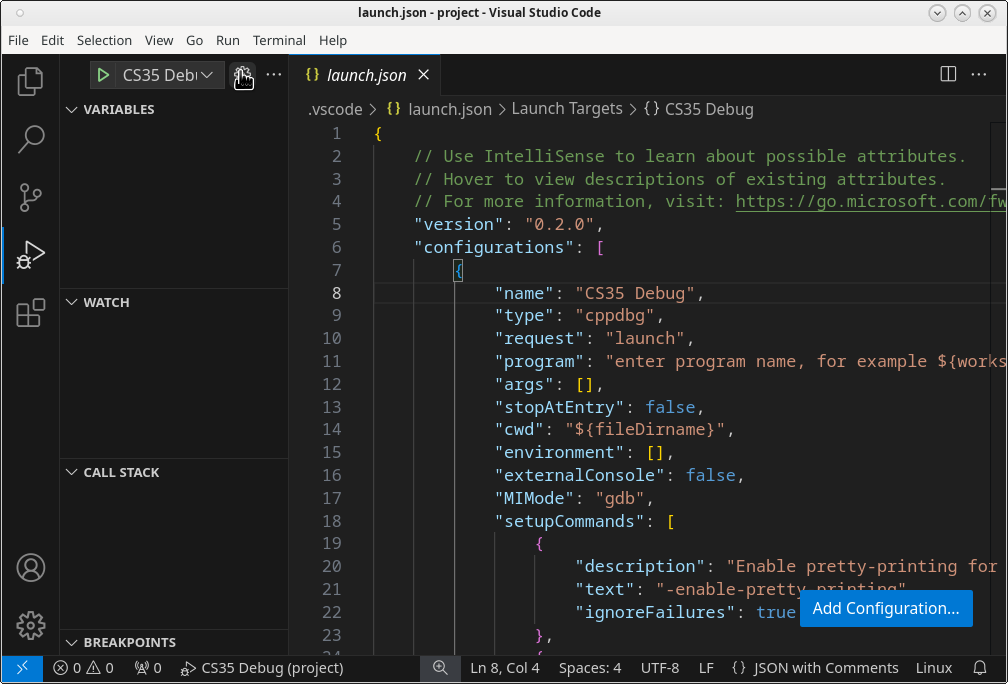
Task: Open Views and More Actions in debug sidebar
Action: pyautogui.click(x=274, y=75)
